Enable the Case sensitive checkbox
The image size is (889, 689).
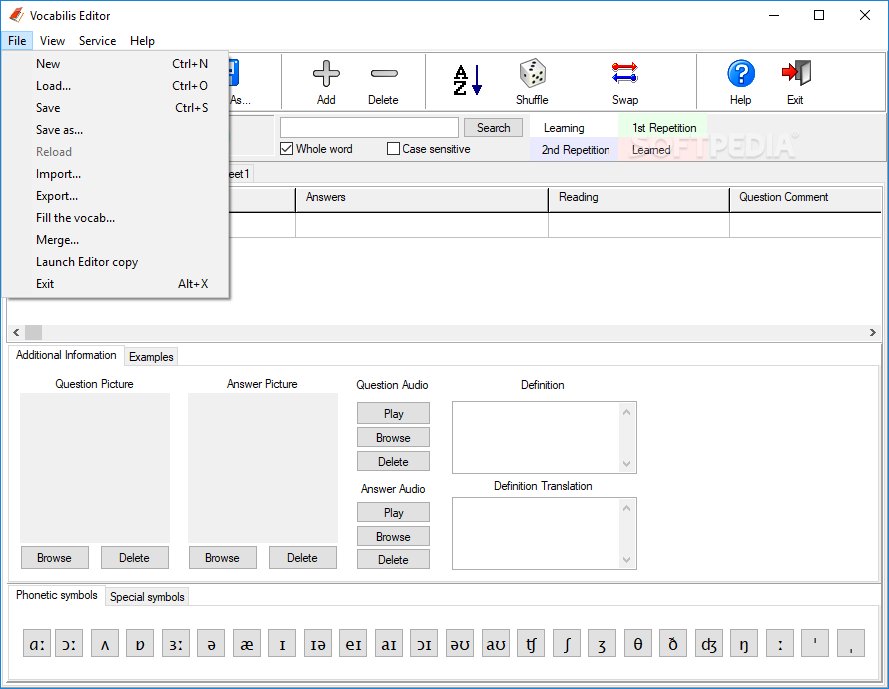pyautogui.click(x=393, y=149)
